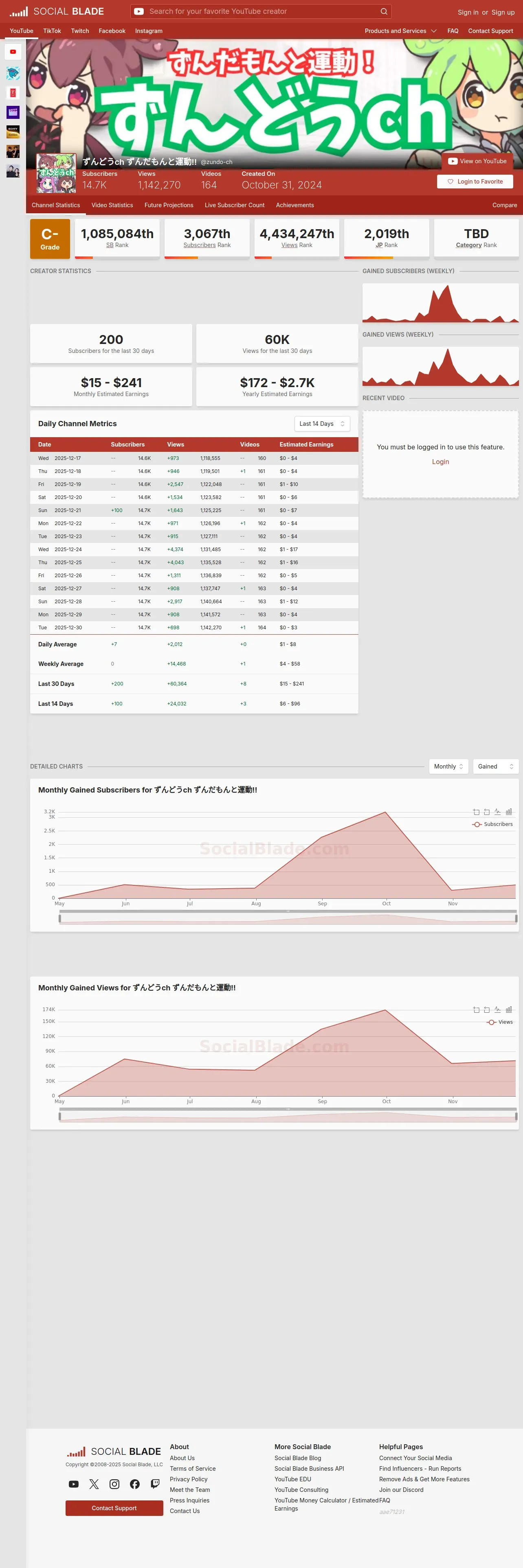Open the Terms of Service footer link
The image size is (523, 1568).
point(192,1469)
